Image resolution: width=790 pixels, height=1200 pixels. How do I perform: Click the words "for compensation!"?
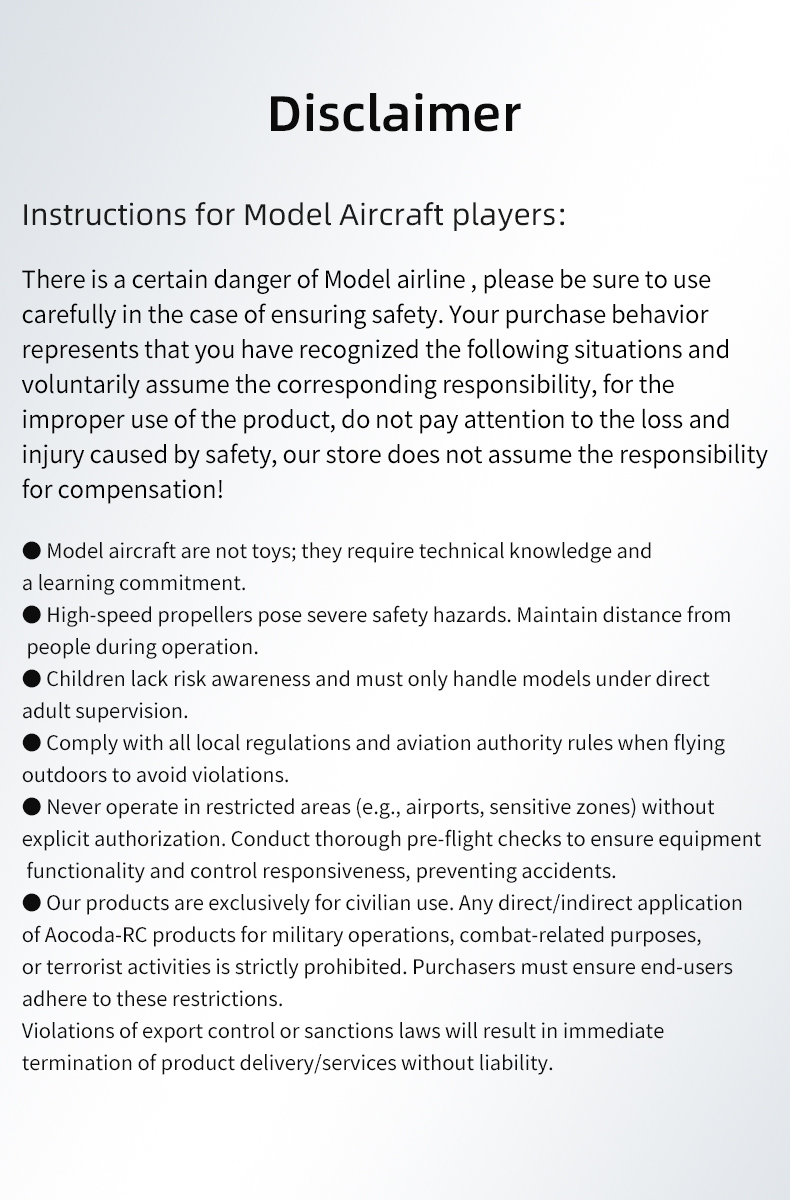click(123, 490)
